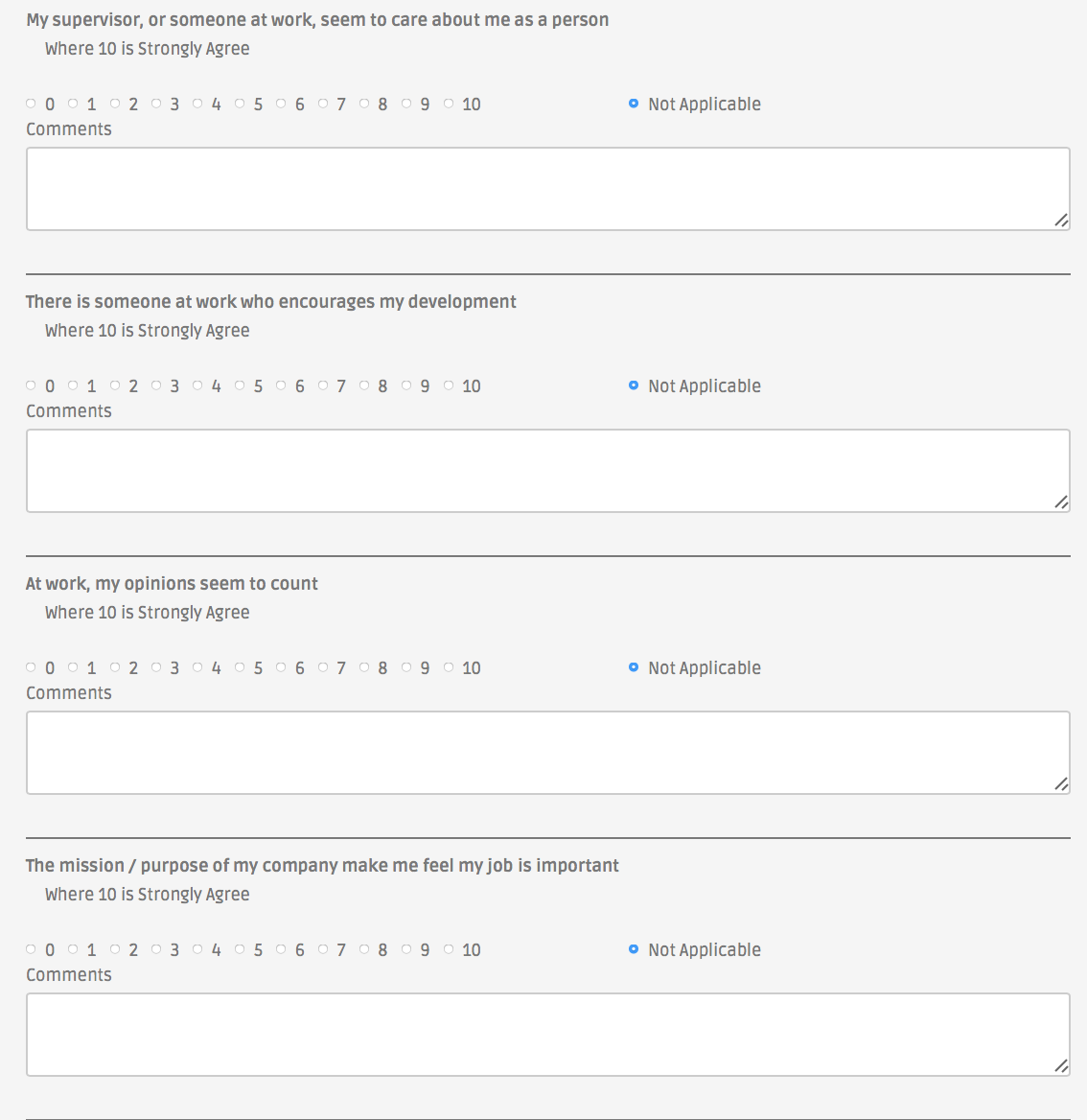Select rating 8 for company mission question

coord(364,949)
